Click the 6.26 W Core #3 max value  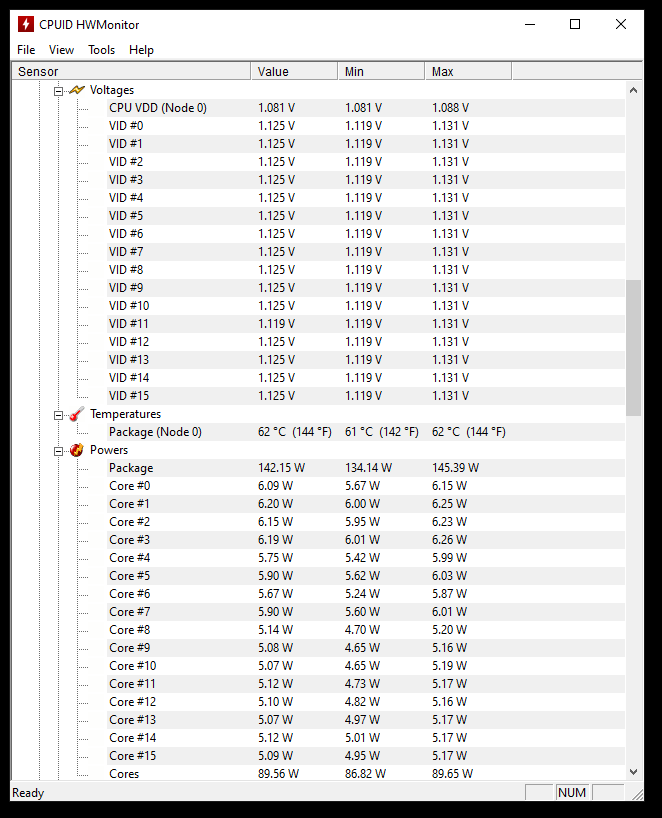click(x=449, y=540)
